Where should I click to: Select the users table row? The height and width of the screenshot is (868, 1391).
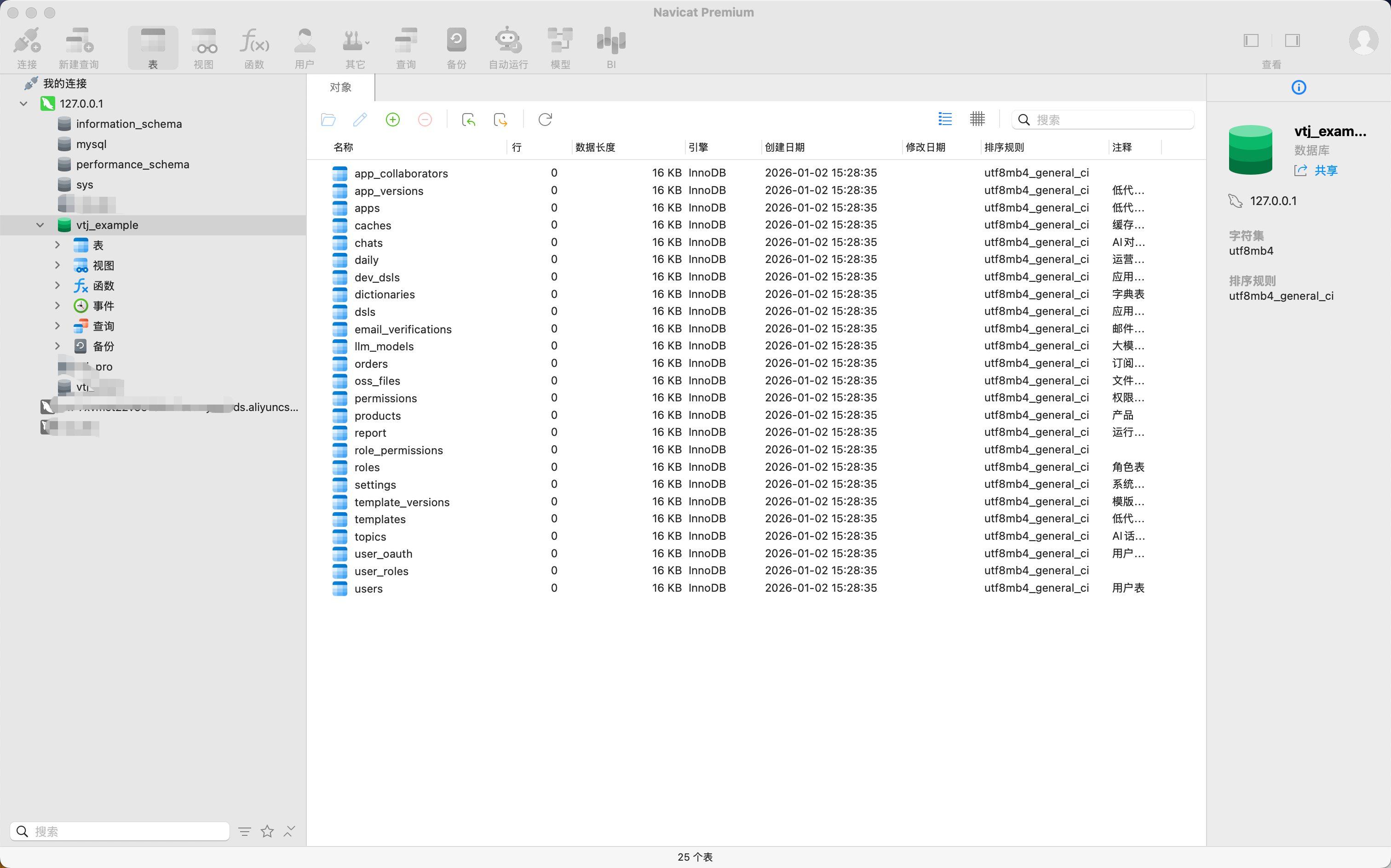tap(368, 588)
